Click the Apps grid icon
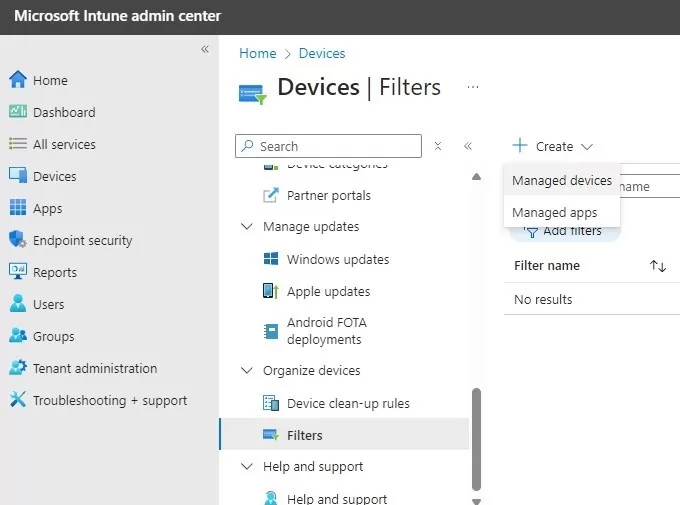The image size is (680, 505). pyautogui.click(x=18, y=207)
